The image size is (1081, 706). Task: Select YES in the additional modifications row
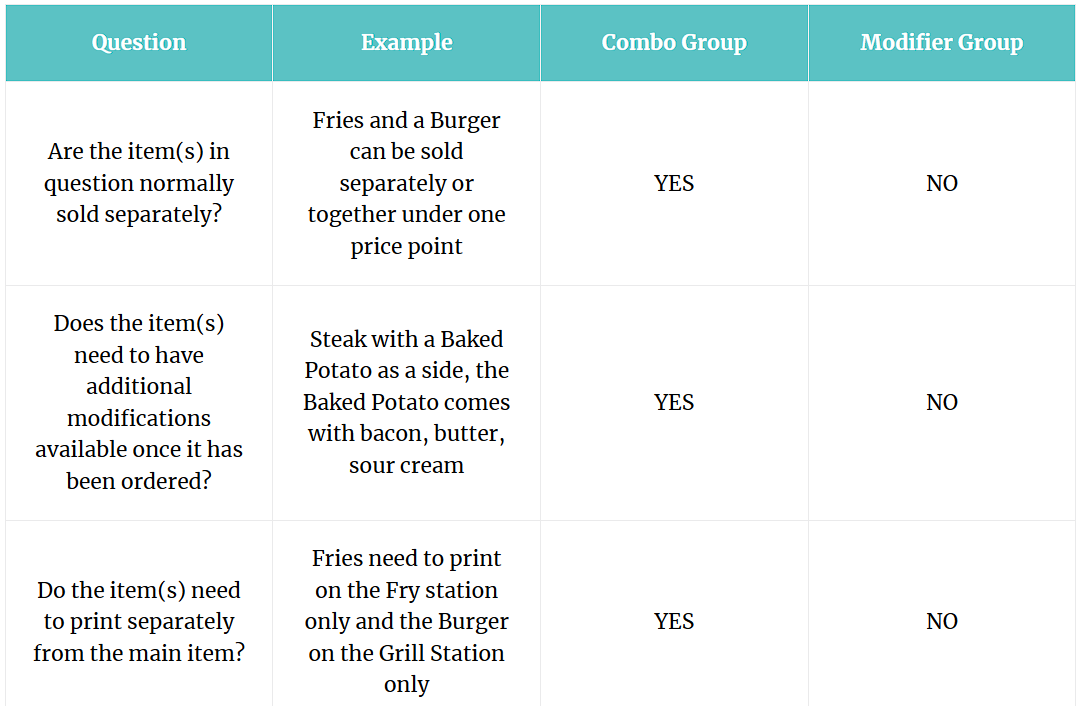click(674, 402)
